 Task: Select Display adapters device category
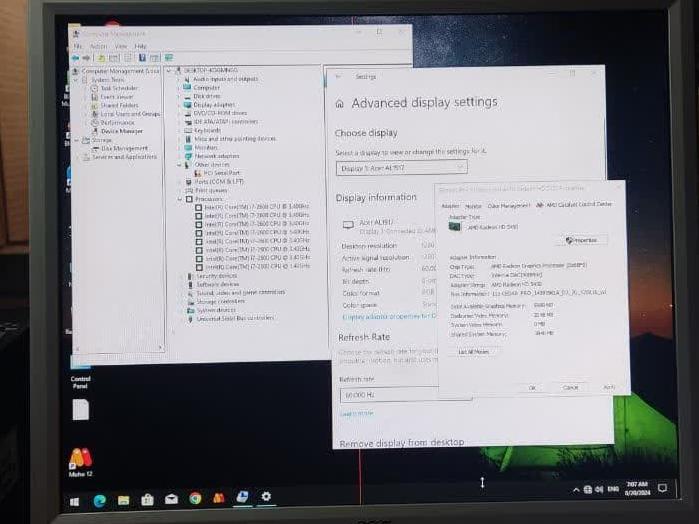point(214,105)
